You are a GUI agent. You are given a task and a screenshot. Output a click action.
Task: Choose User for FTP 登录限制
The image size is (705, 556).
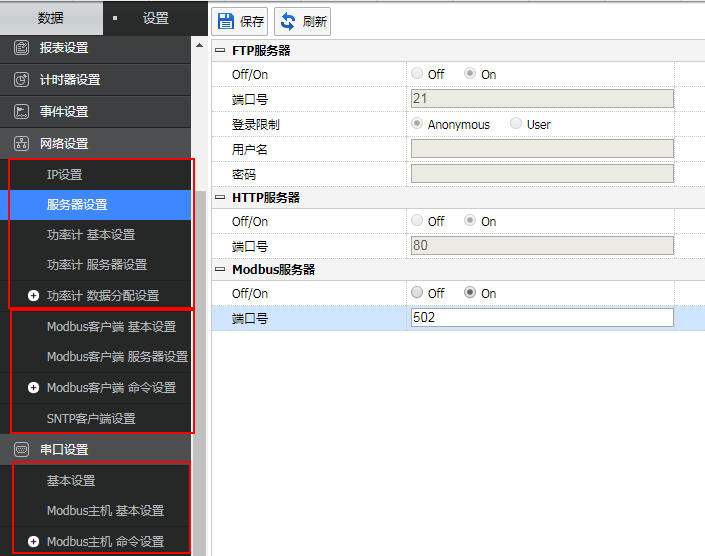point(516,124)
